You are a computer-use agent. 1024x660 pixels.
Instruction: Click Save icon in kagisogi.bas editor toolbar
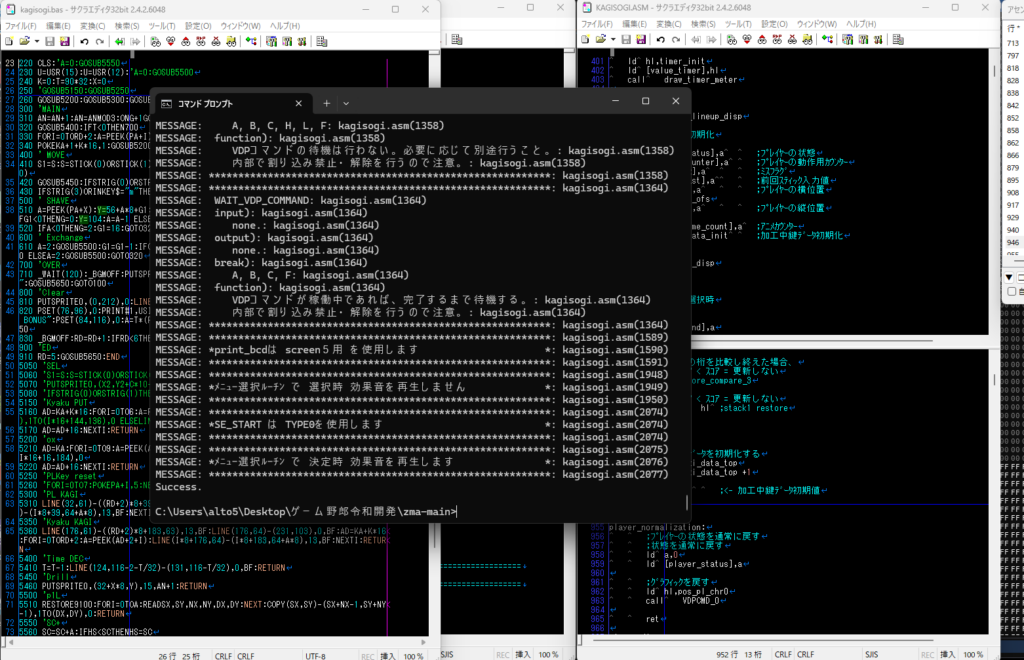pyautogui.click(x=50, y=41)
